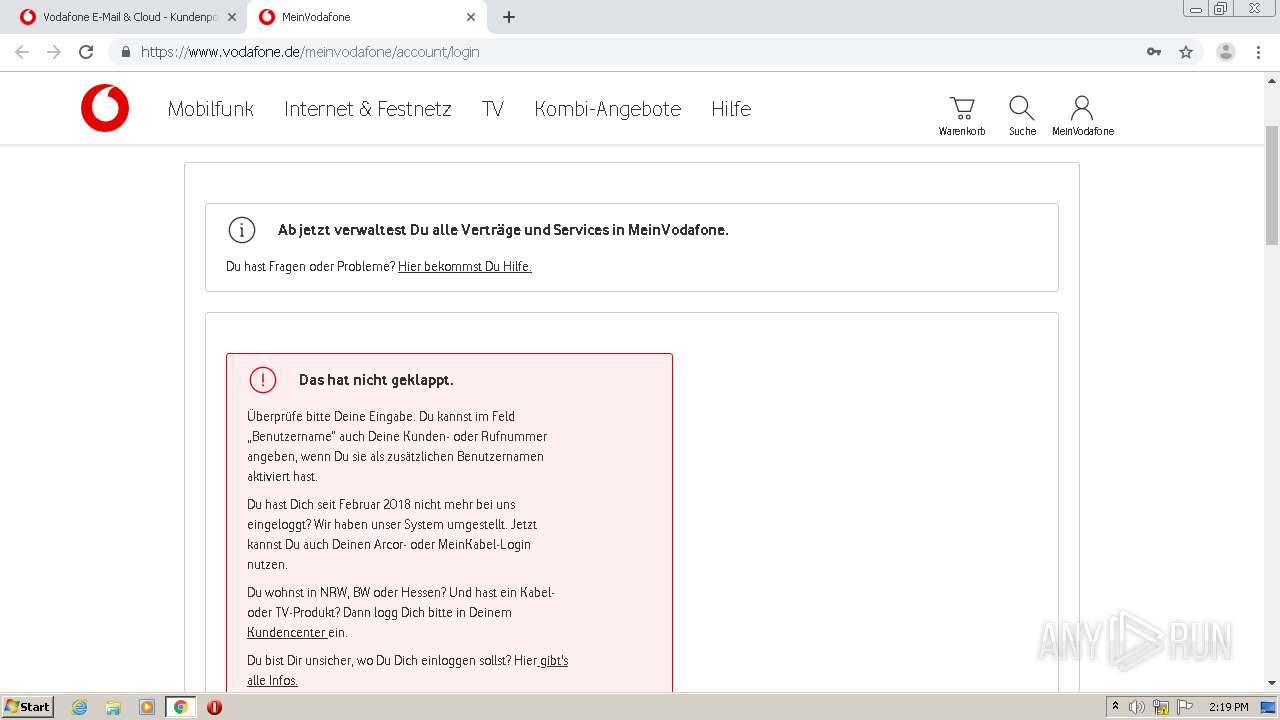Image resolution: width=1280 pixels, height=720 pixels.
Task: Click the page vertical scrollbar
Action: coord(1272,185)
